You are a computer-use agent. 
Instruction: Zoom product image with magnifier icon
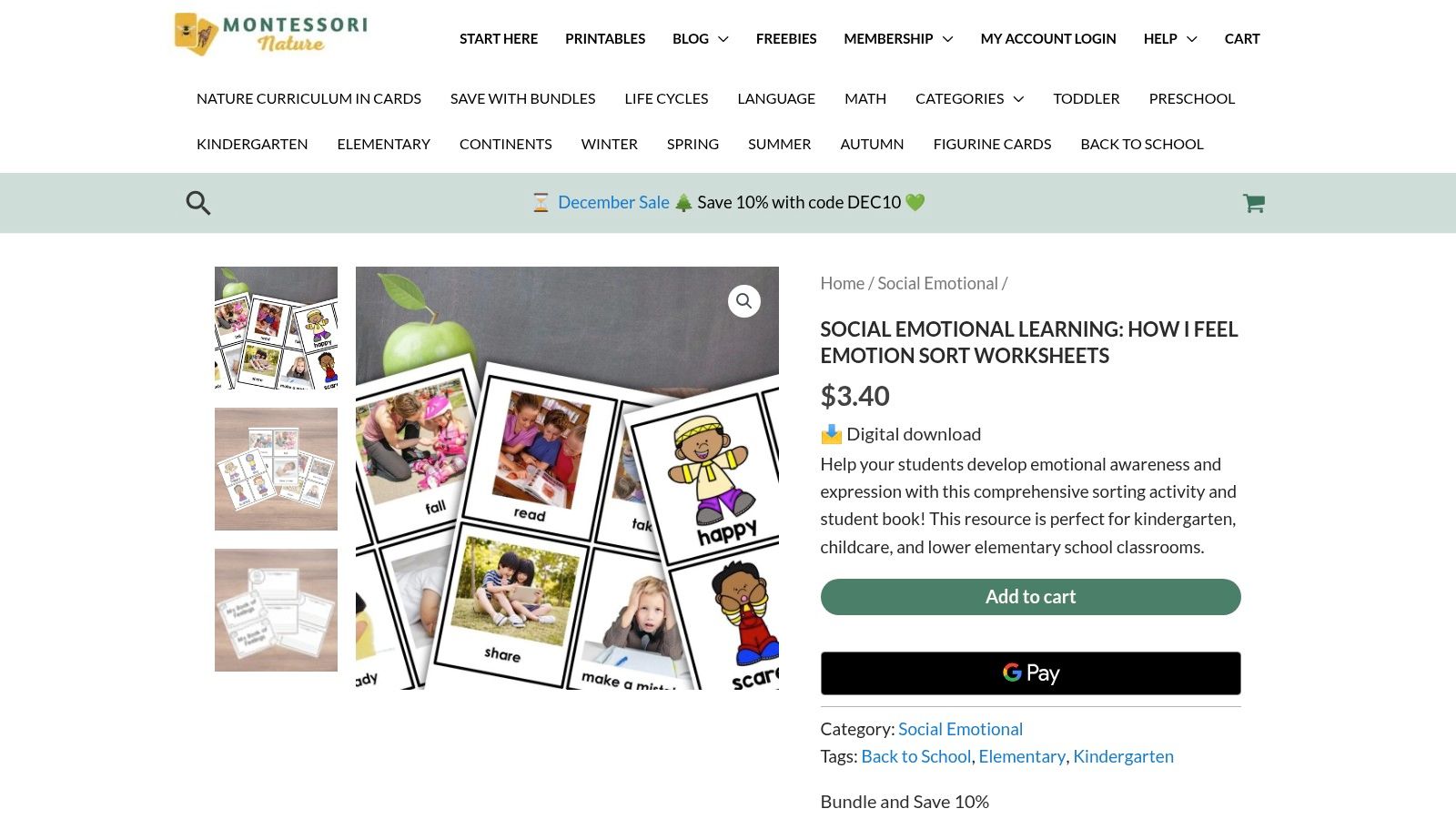click(743, 301)
